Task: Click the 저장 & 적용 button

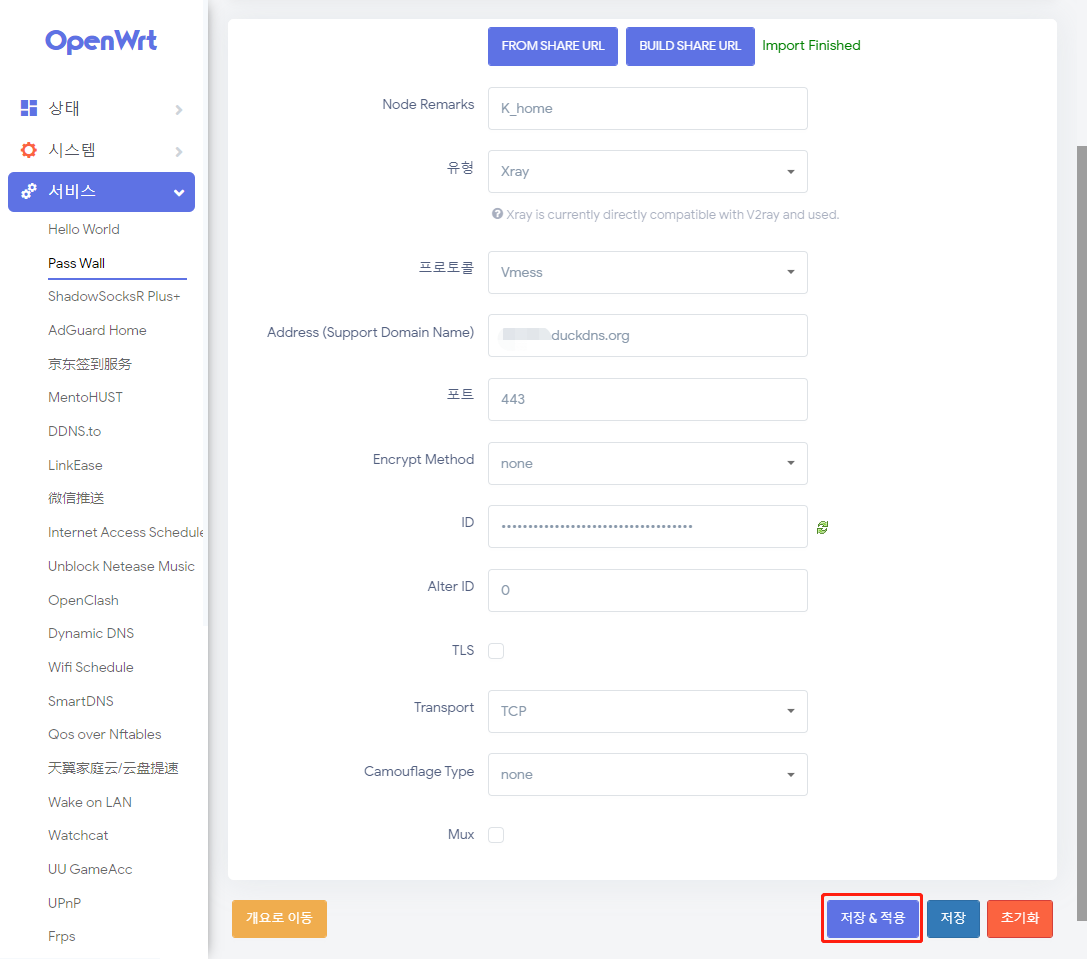Action: (x=873, y=918)
